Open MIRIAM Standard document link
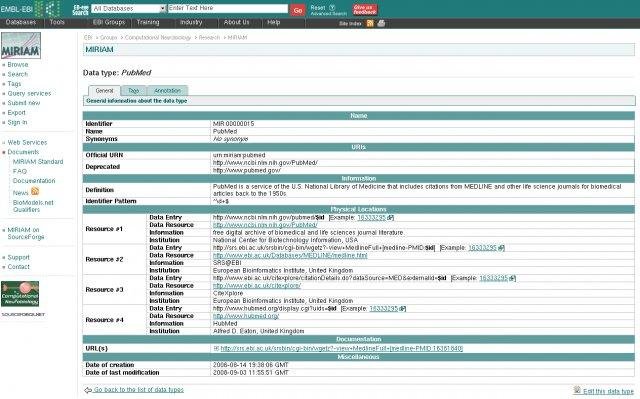 [x=38, y=162]
